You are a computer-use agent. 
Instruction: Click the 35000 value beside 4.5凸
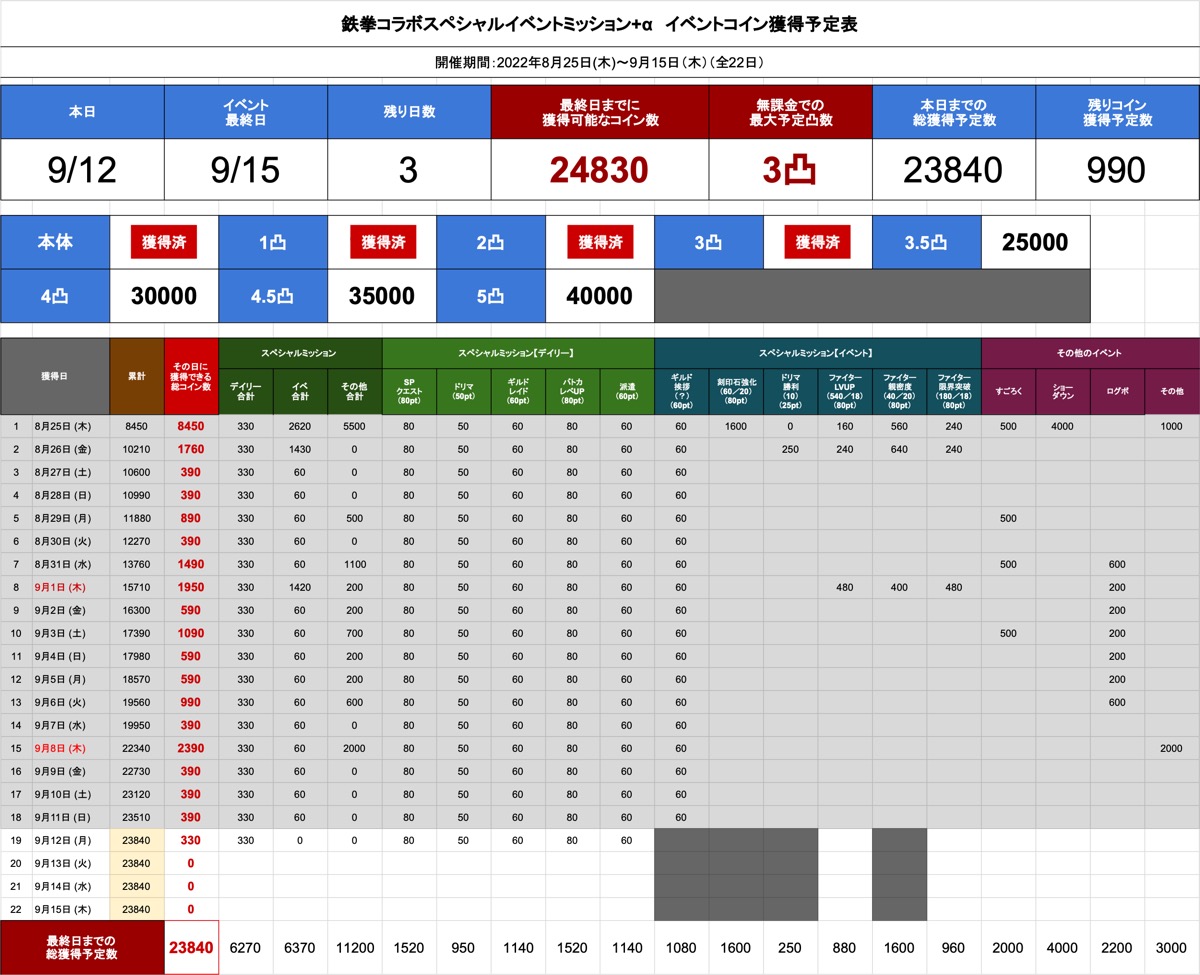[x=381, y=296]
